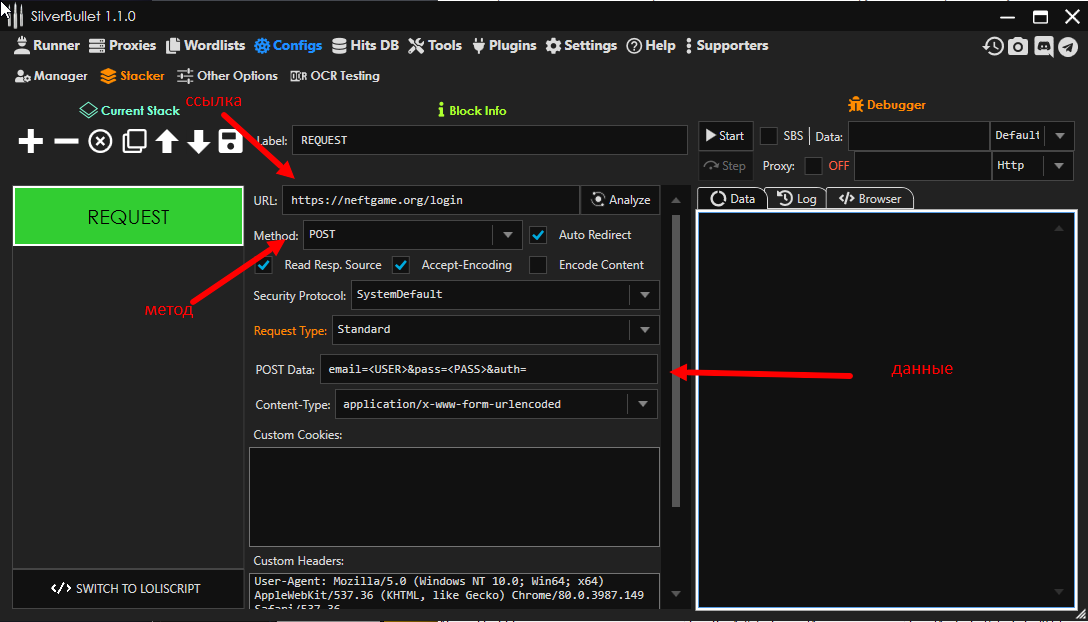This screenshot has height=622, width=1088.
Task: Open the Runner section
Action: 47,46
